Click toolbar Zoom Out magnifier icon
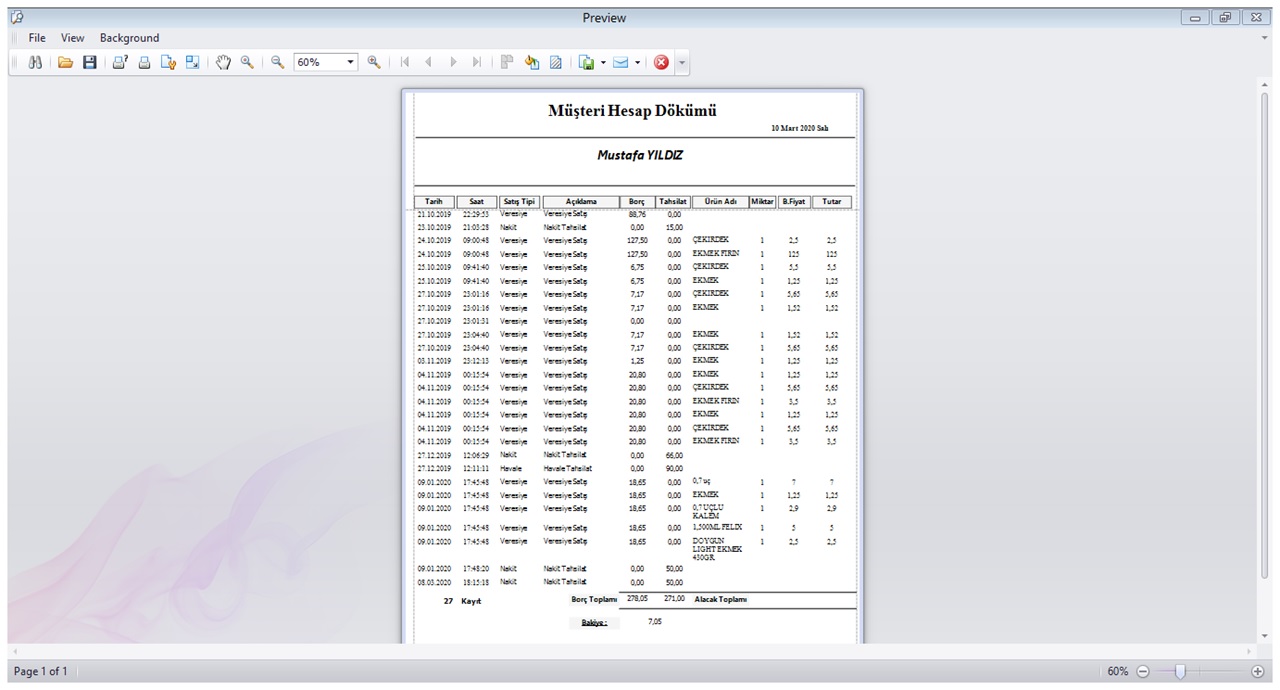 tap(278, 62)
